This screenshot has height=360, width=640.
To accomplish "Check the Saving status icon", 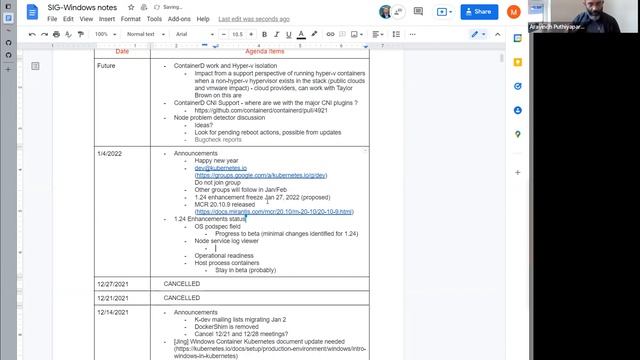I will [x=157, y=7].
